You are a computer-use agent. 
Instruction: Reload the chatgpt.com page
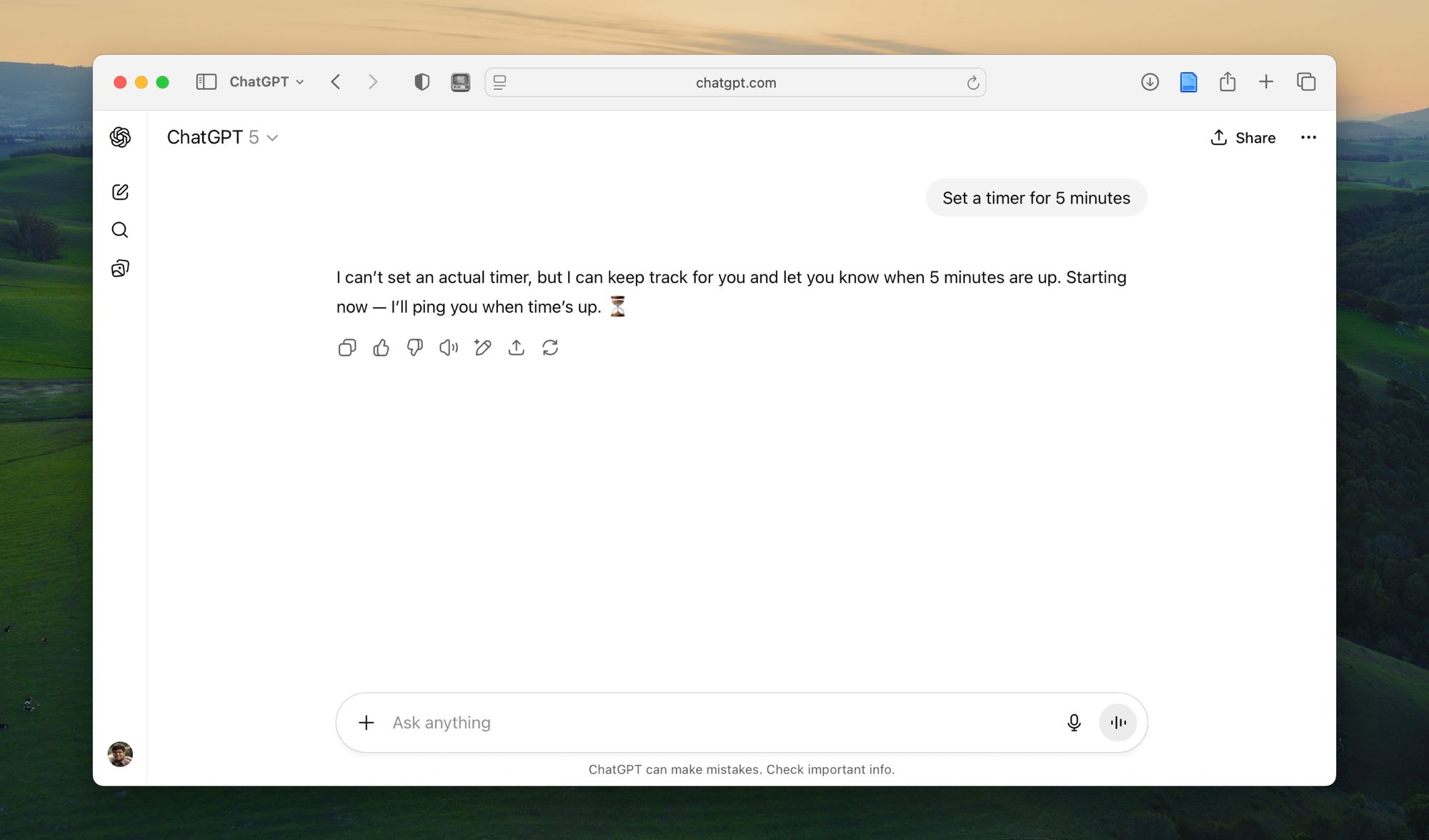972,83
